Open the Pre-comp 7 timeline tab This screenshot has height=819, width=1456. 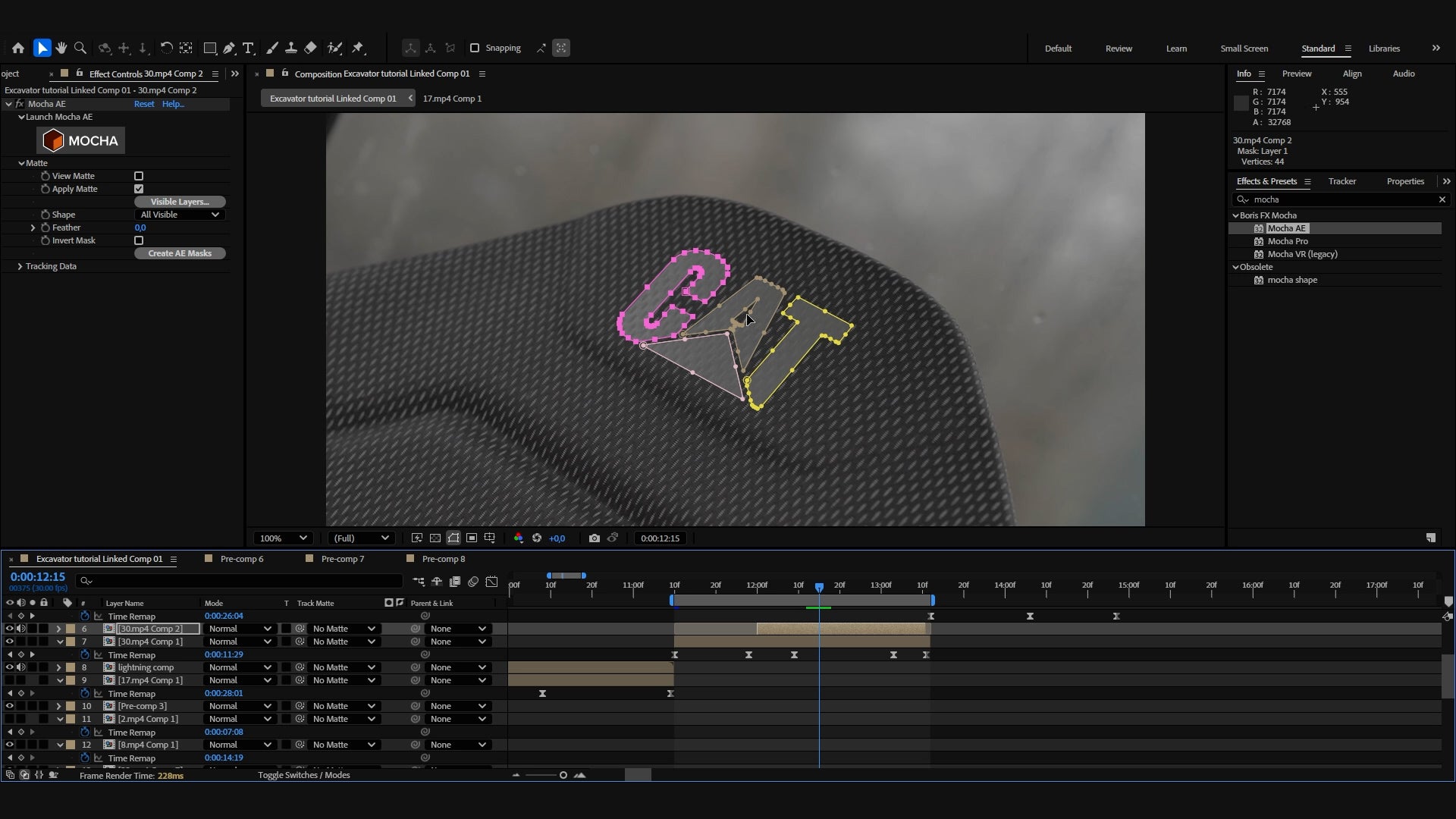point(342,559)
